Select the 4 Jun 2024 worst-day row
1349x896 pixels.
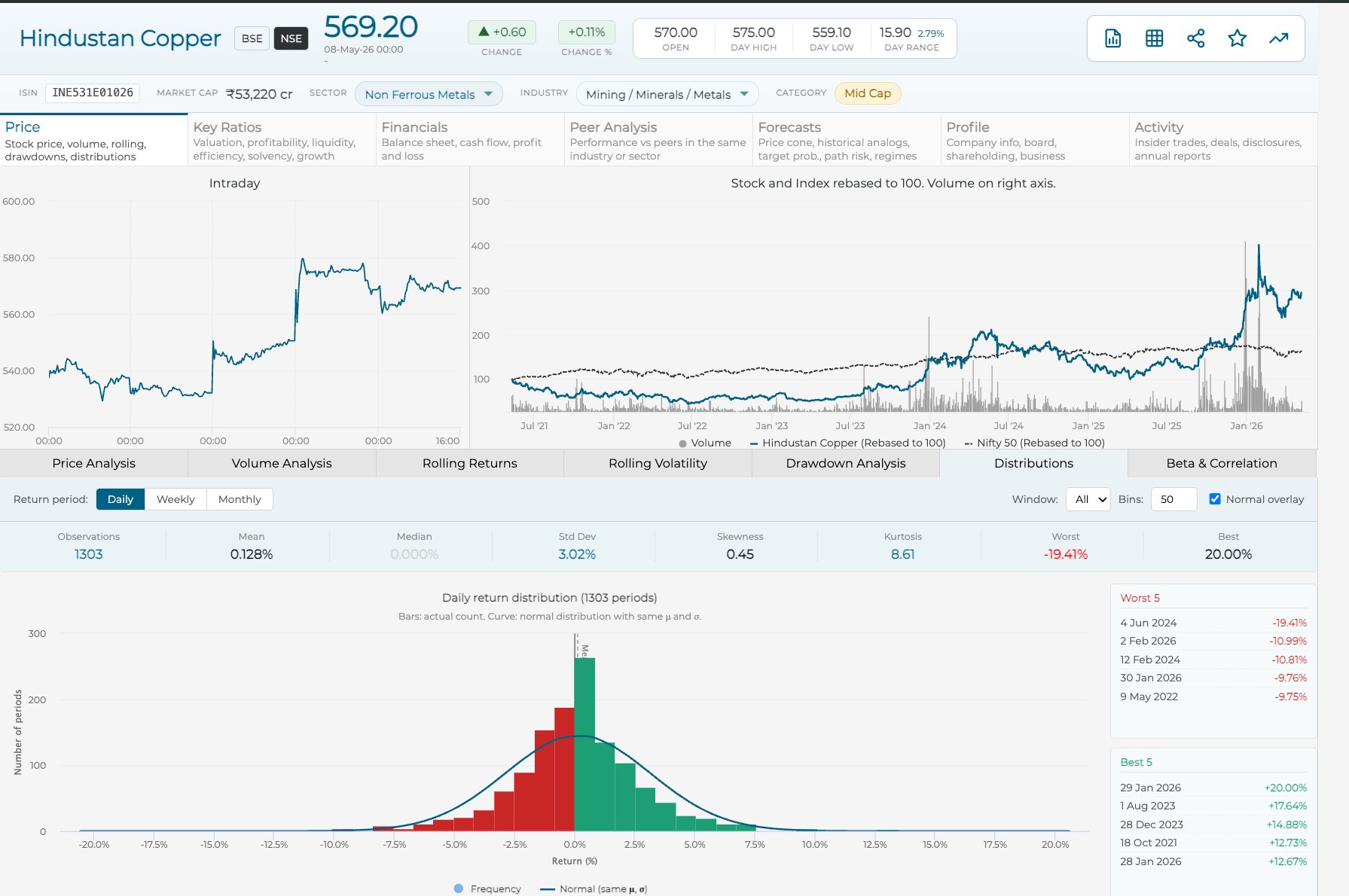pos(1213,623)
